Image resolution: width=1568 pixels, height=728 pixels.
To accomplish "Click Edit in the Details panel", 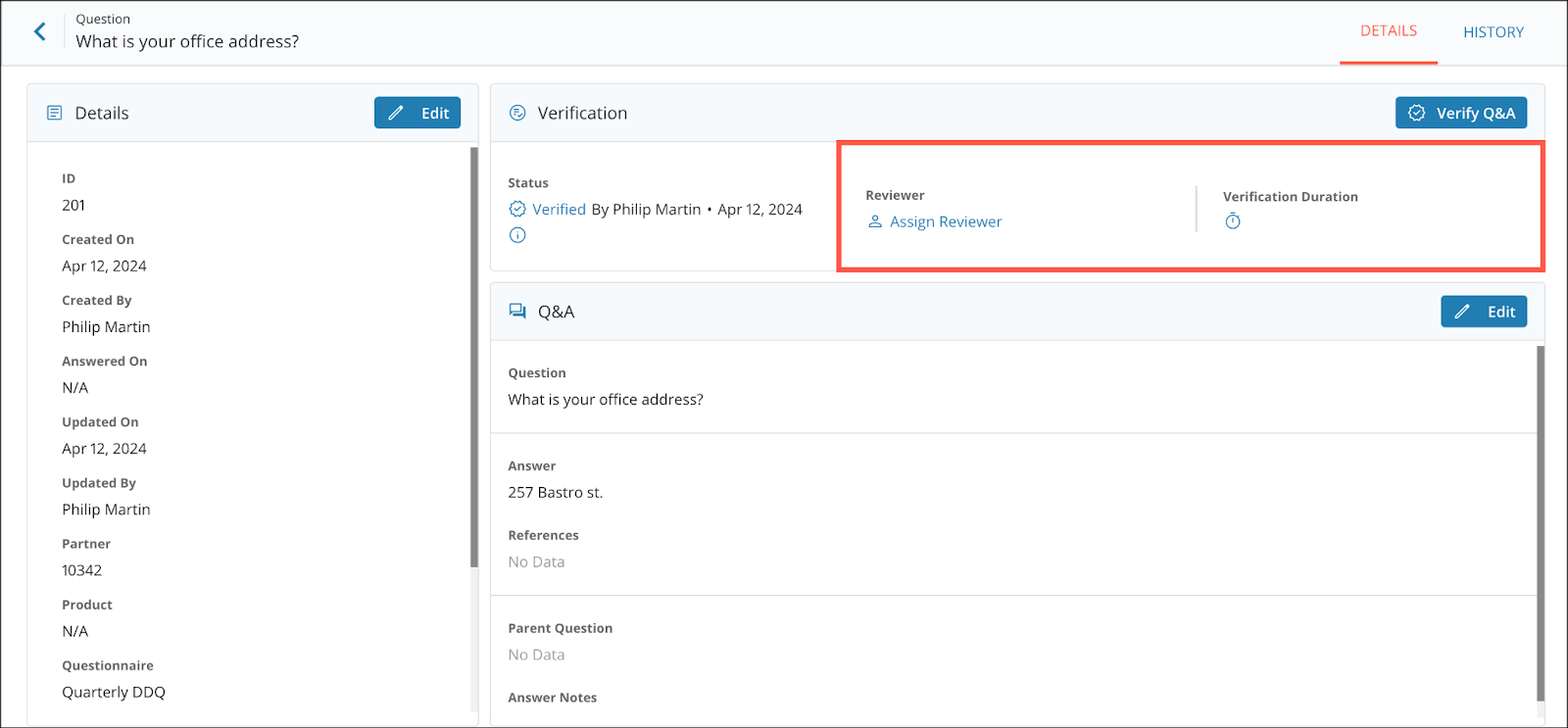I will (417, 113).
